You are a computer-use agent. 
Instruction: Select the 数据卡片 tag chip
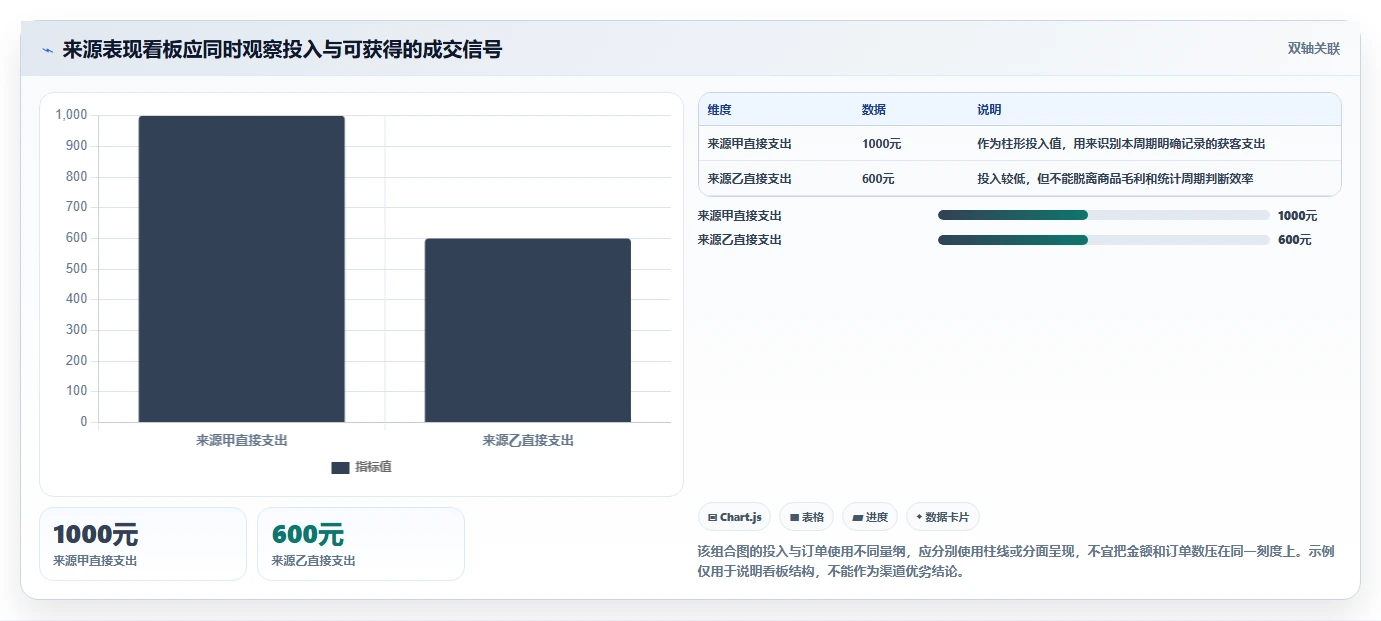pyautogui.click(x=943, y=517)
